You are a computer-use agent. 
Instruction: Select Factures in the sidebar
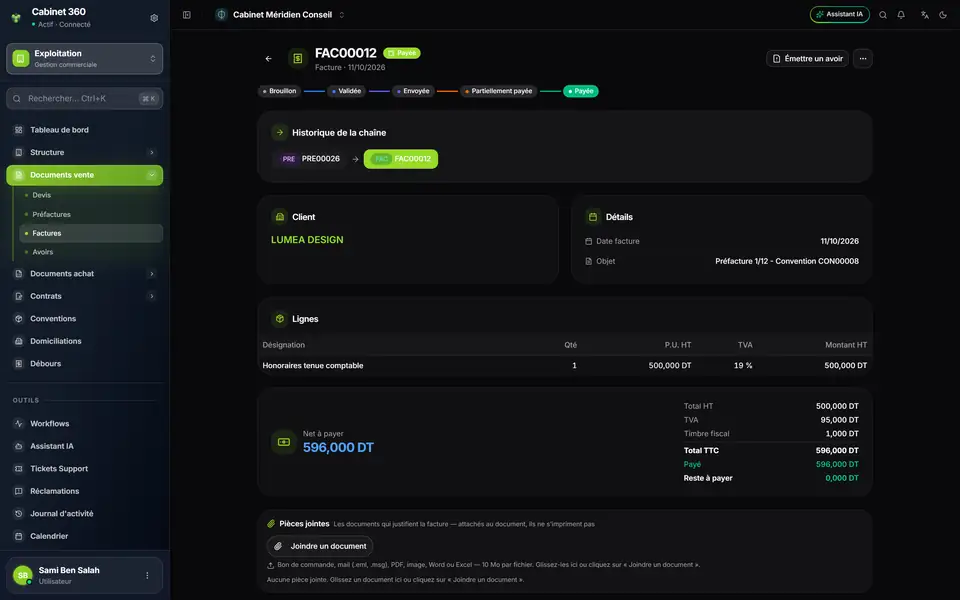91,233
